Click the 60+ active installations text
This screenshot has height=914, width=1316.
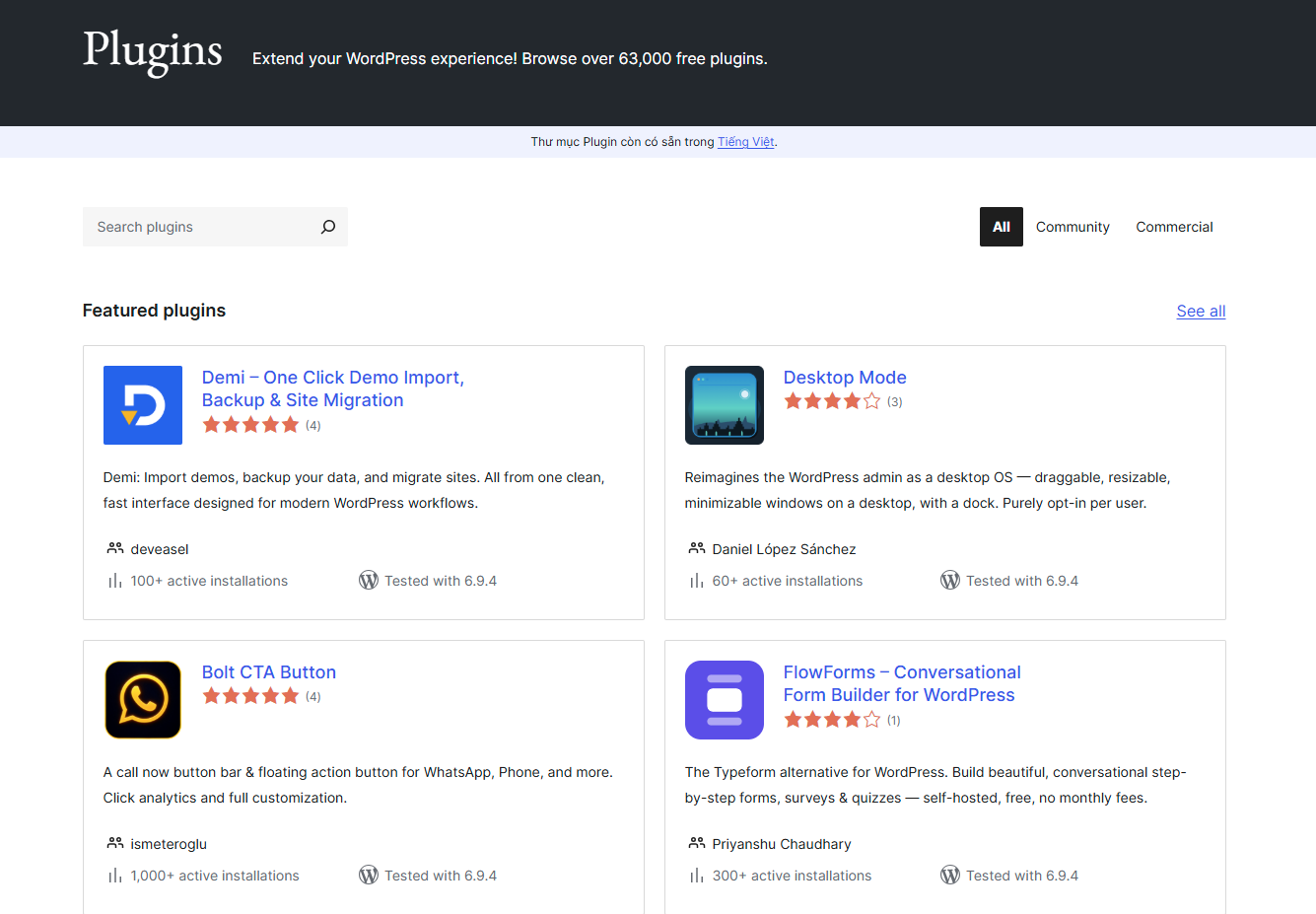click(788, 581)
